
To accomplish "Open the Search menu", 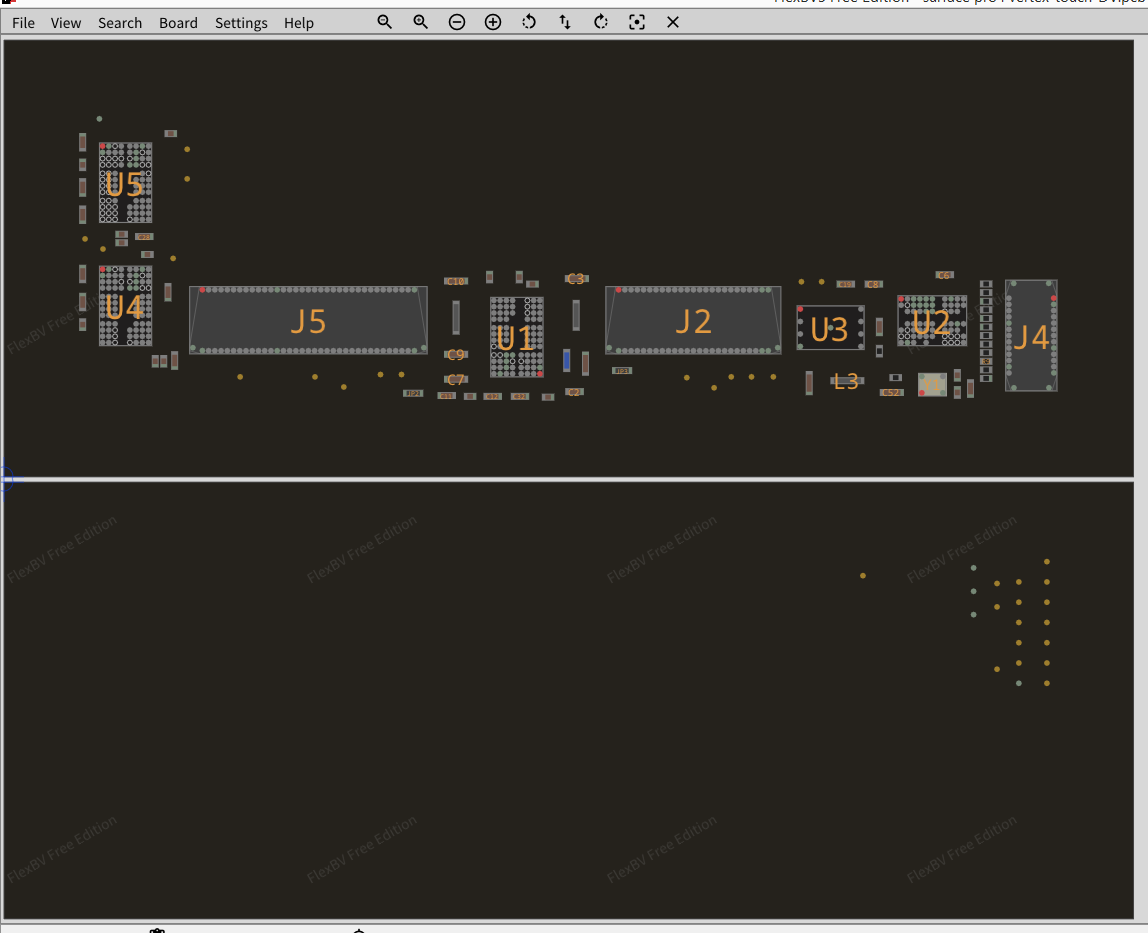I will (x=120, y=23).
